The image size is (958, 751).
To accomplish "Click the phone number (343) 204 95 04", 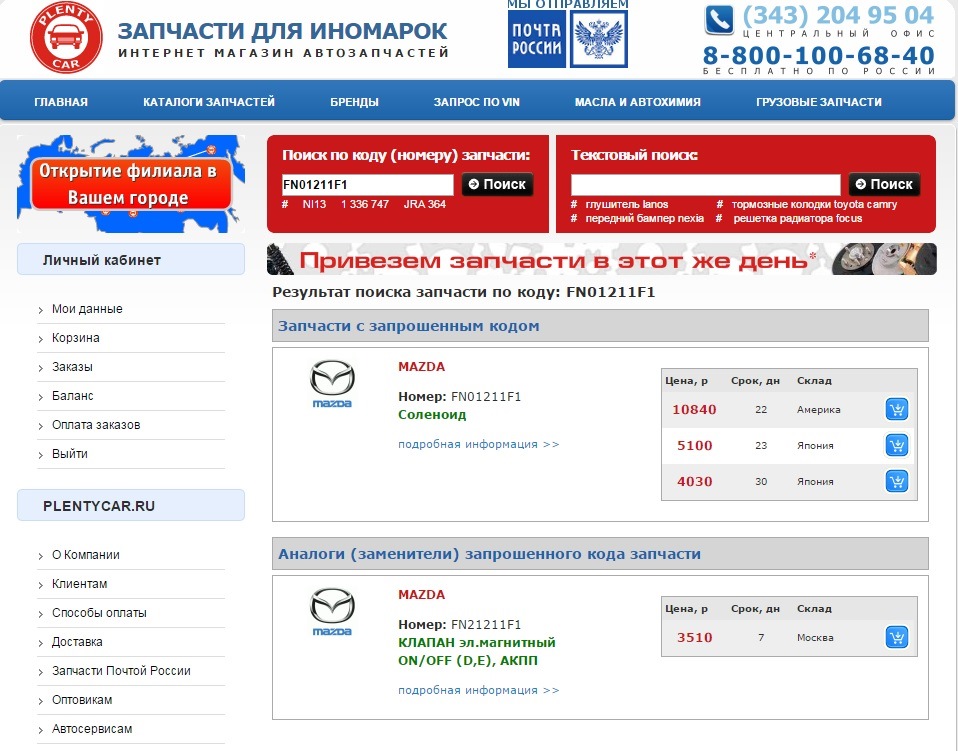I will coord(838,15).
